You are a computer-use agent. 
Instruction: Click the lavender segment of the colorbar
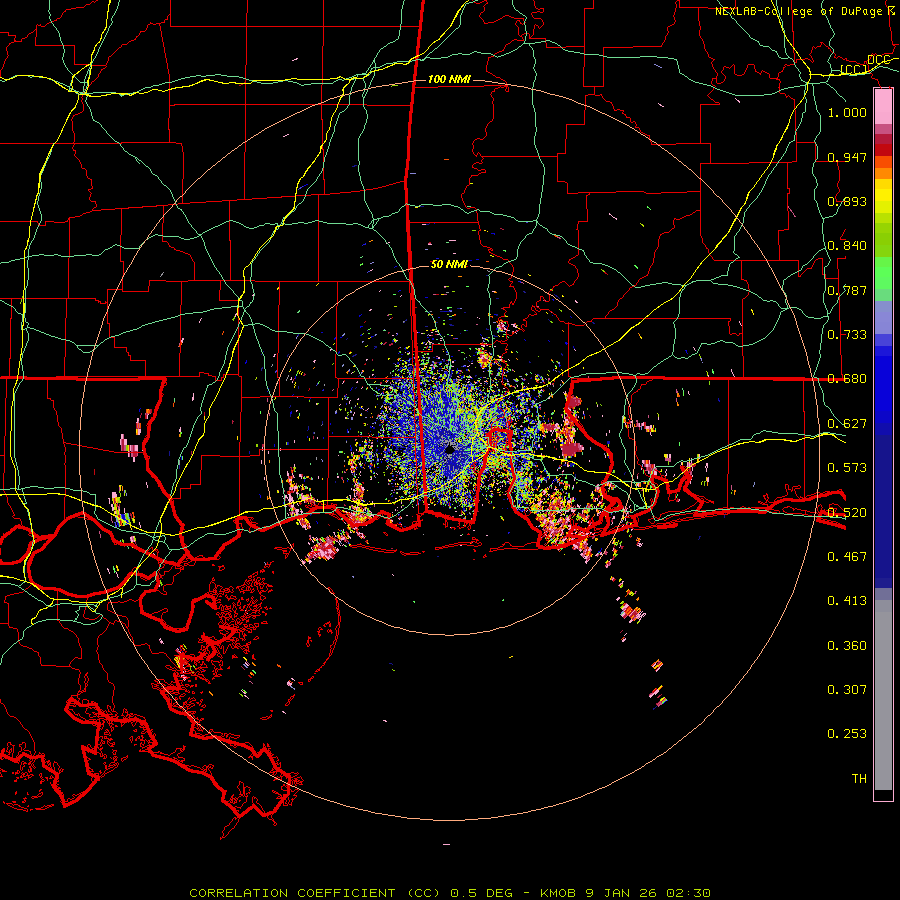click(883, 317)
